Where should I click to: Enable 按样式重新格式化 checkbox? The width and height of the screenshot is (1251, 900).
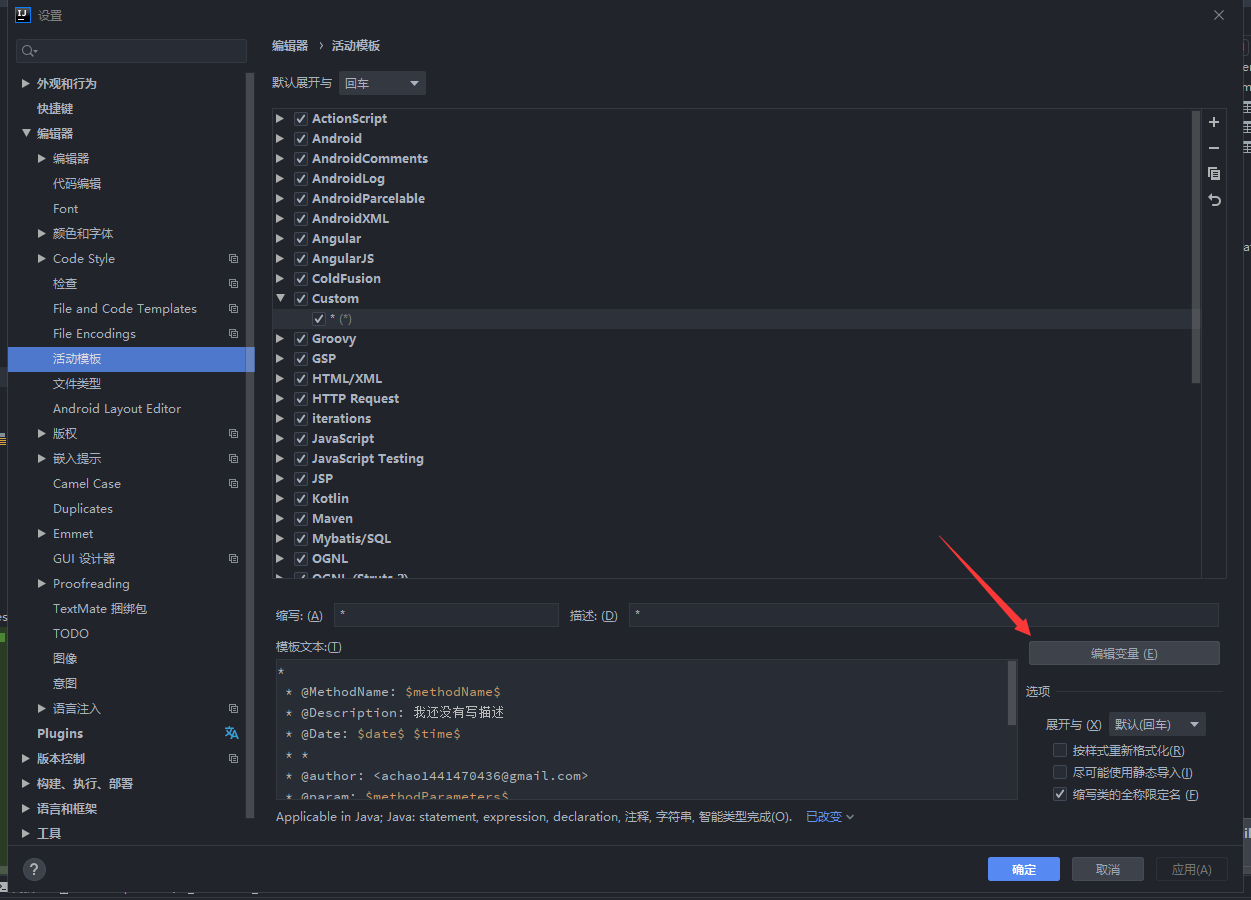1060,750
